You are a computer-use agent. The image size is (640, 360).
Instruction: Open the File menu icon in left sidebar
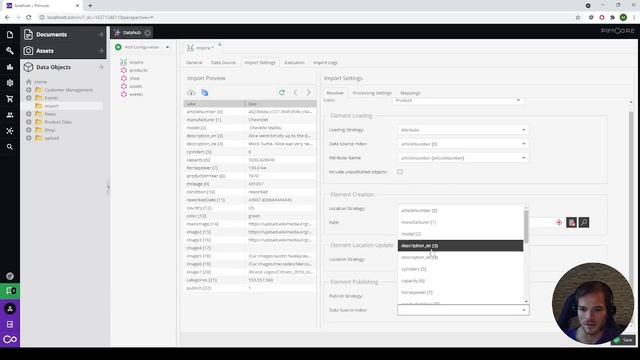click(10, 35)
